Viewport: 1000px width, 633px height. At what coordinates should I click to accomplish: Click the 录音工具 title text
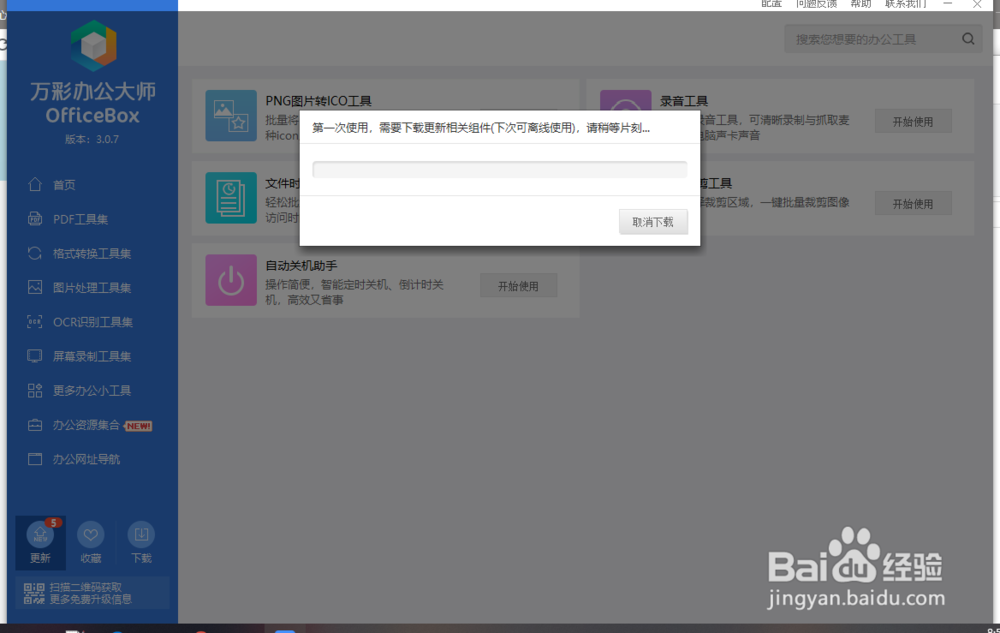coord(684,101)
